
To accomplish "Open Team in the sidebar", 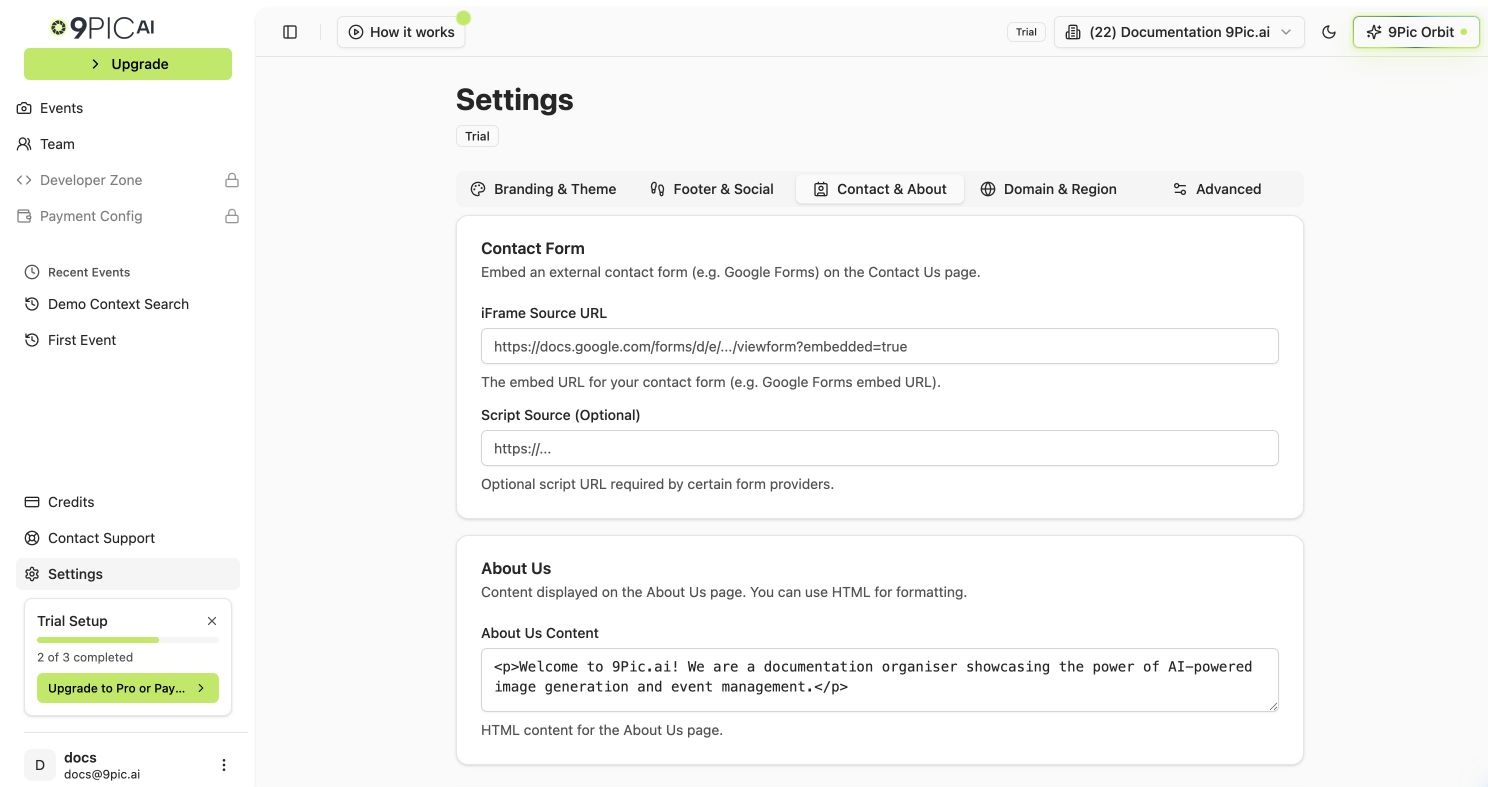I will (x=128, y=144).
